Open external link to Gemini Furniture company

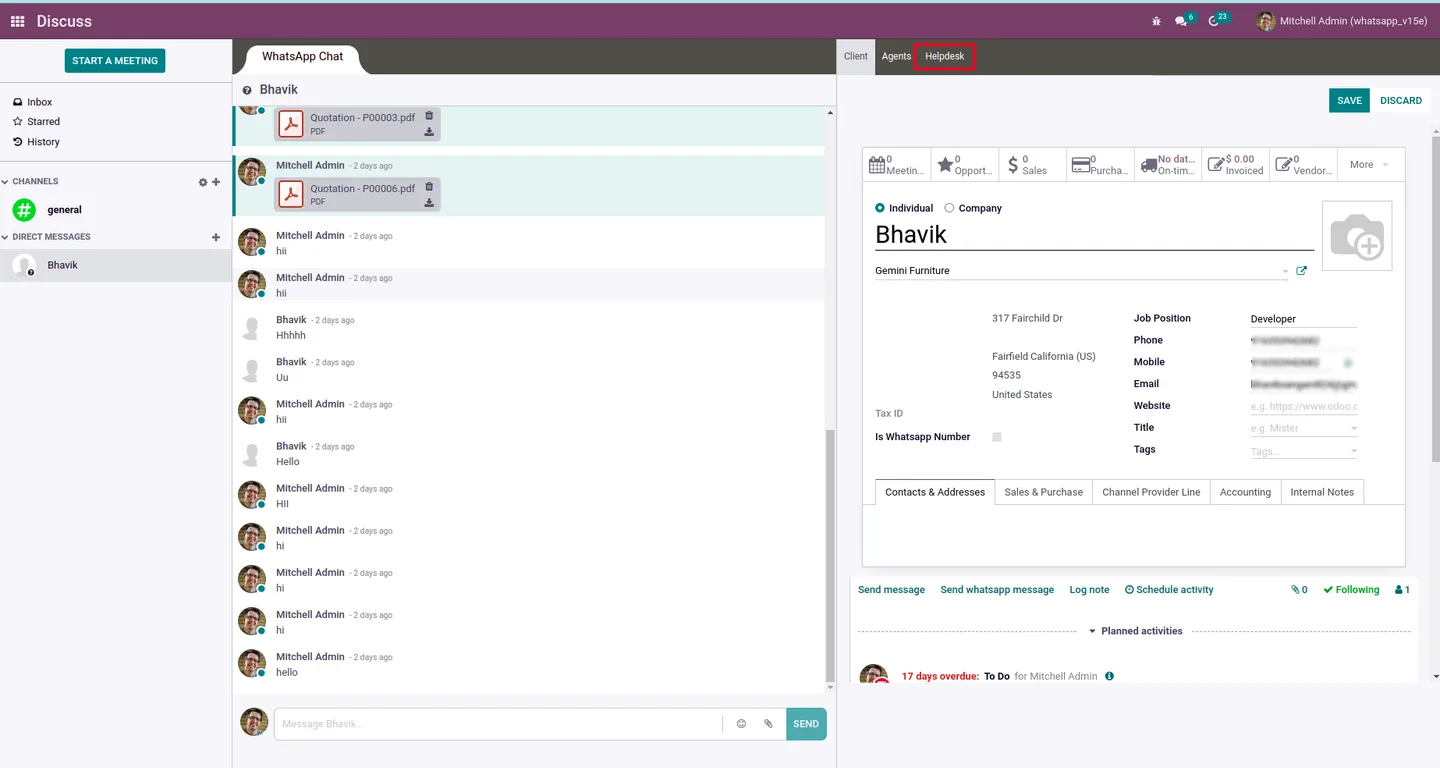click(x=1301, y=271)
